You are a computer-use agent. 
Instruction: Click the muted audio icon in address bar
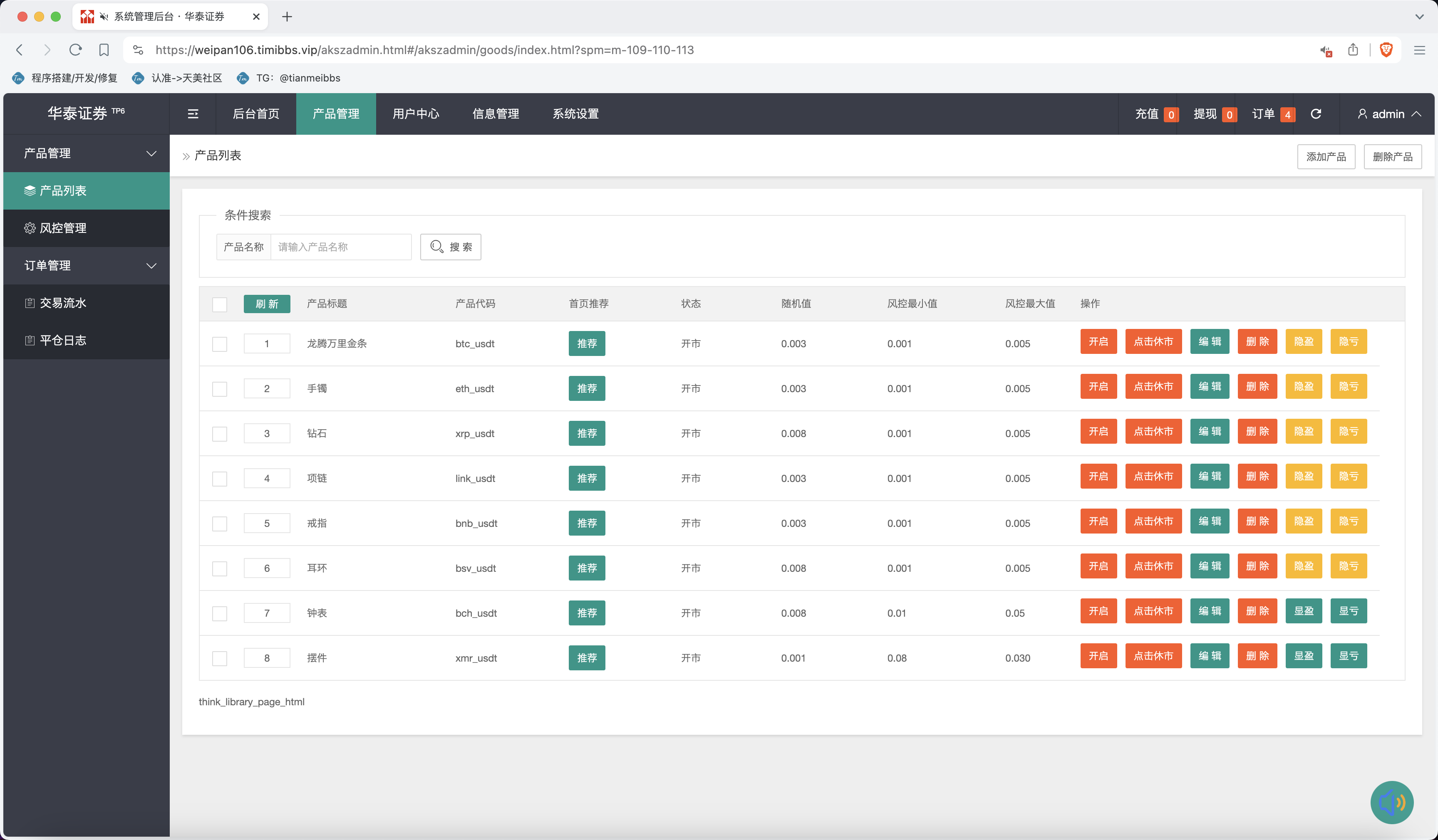[1326, 51]
